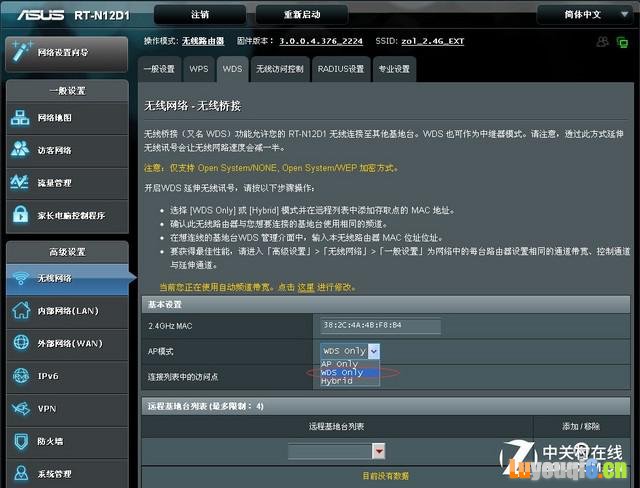Click the ASUS logo
Screen dimensions: 640x488
[x=40, y=15]
